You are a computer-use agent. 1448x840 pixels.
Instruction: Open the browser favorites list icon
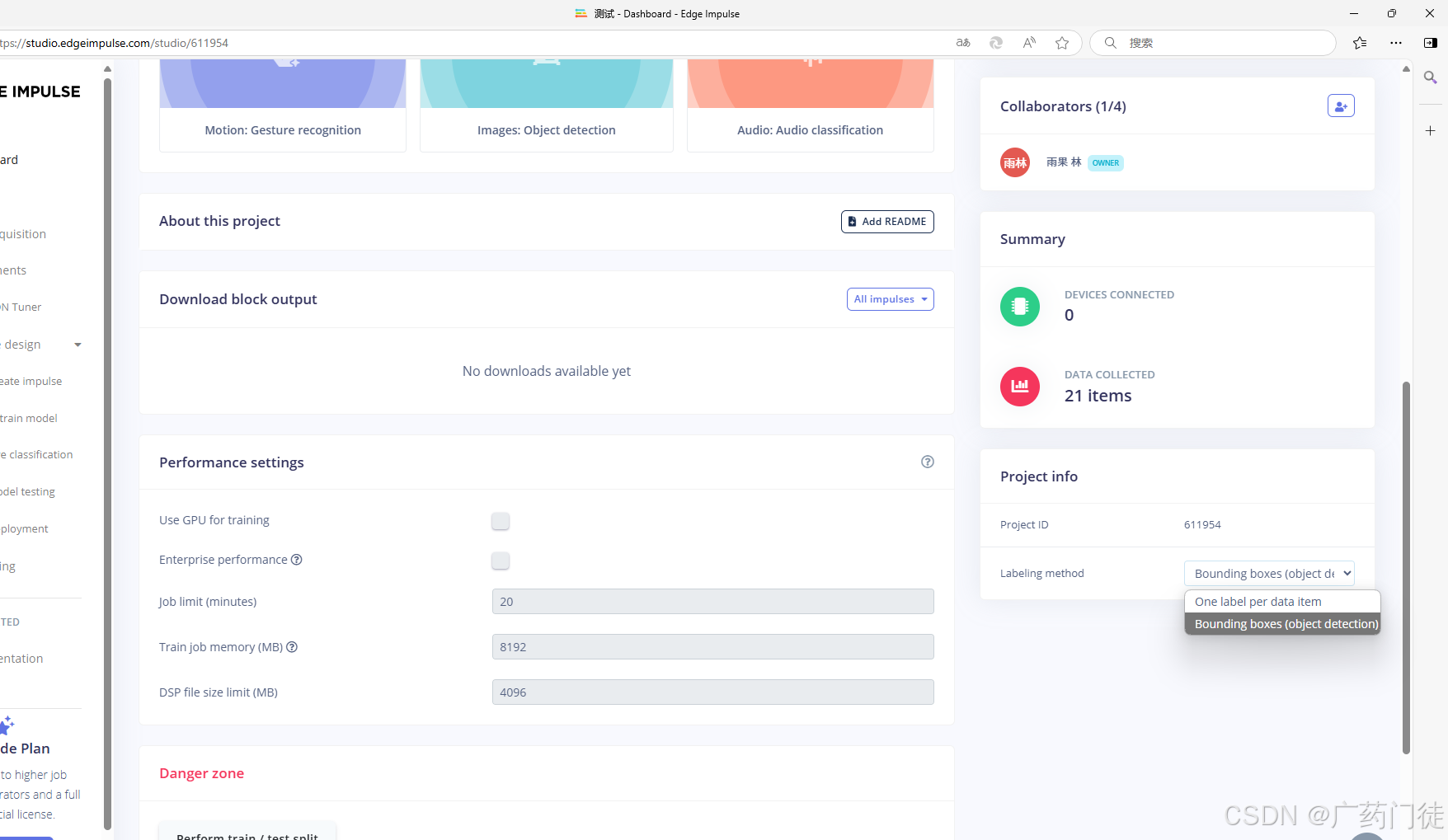[x=1360, y=43]
